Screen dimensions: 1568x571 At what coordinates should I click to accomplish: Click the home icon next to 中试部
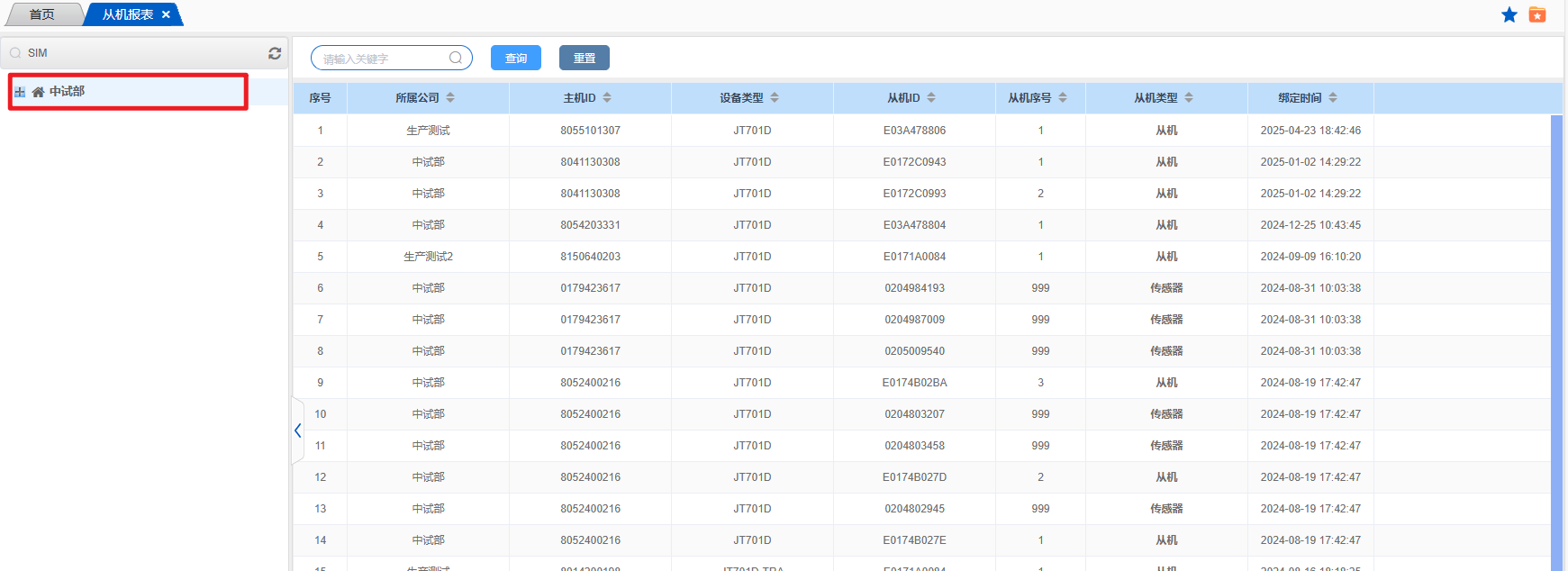(38, 92)
